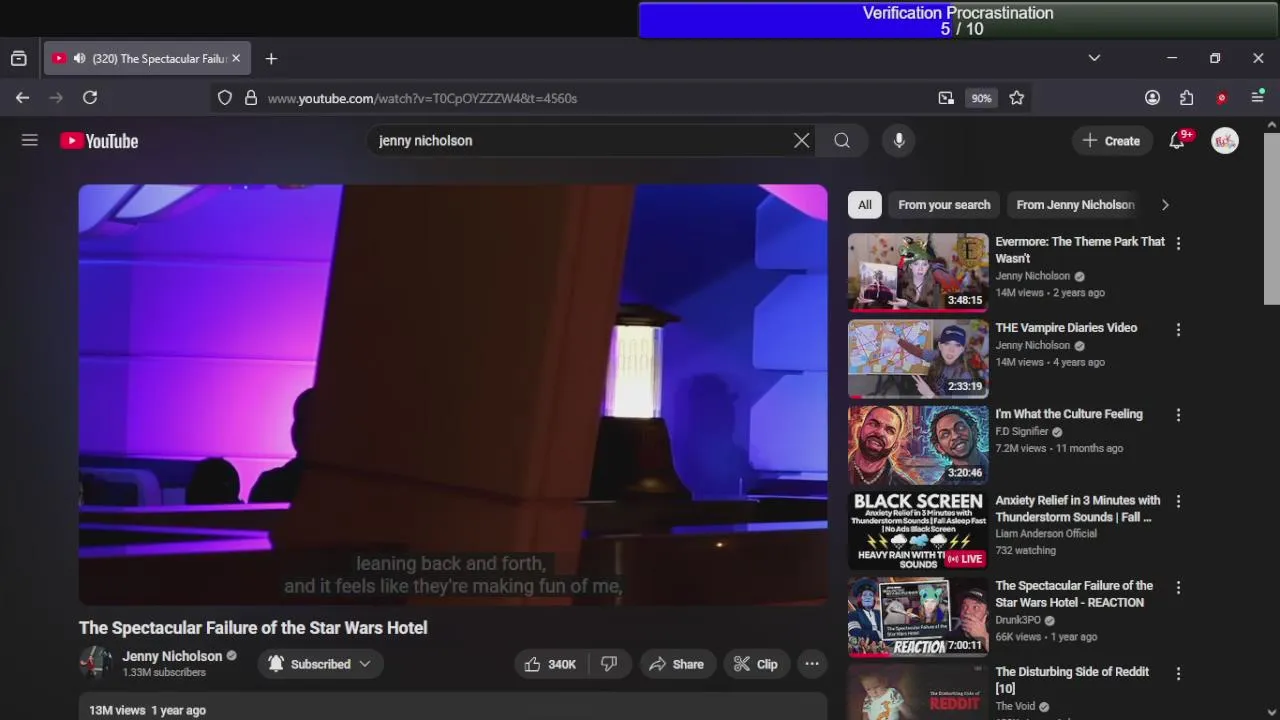Open options for THE Vampire Diaries Video
The width and height of the screenshot is (1280, 720).
coord(1178,329)
